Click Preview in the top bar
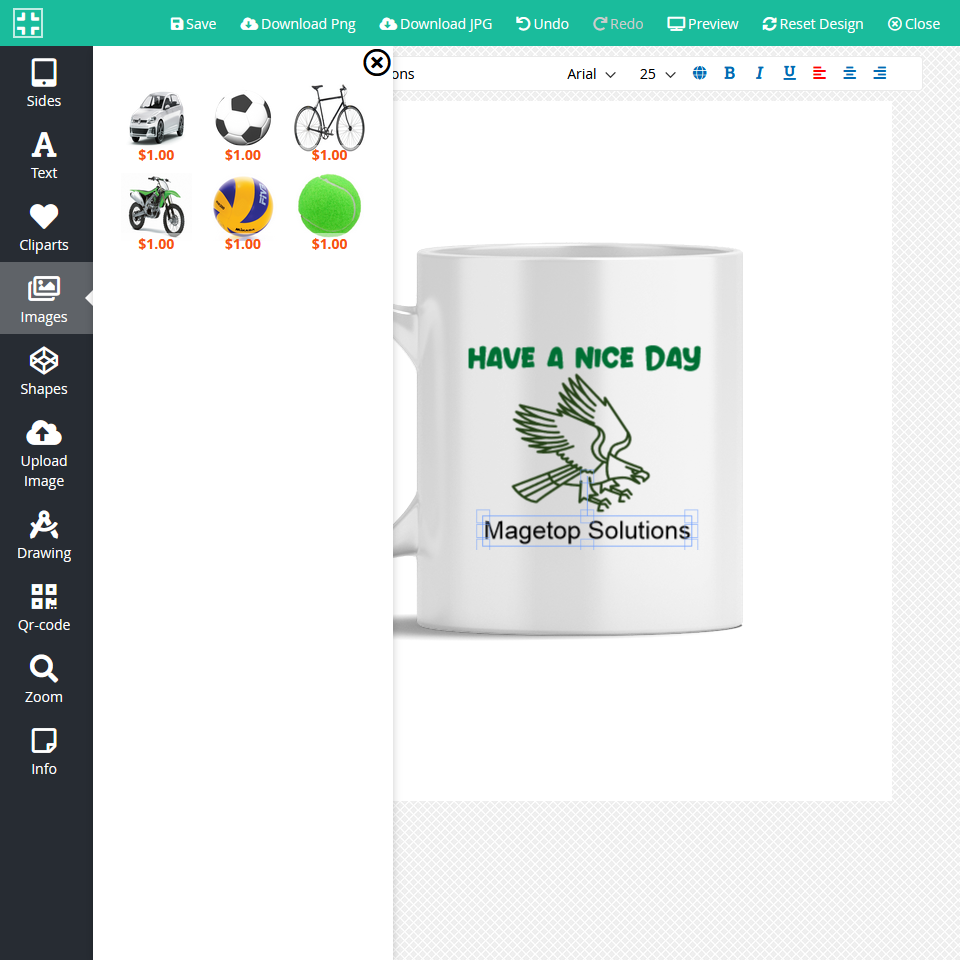This screenshot has width=960, height=960. click(x=703, y=23)
